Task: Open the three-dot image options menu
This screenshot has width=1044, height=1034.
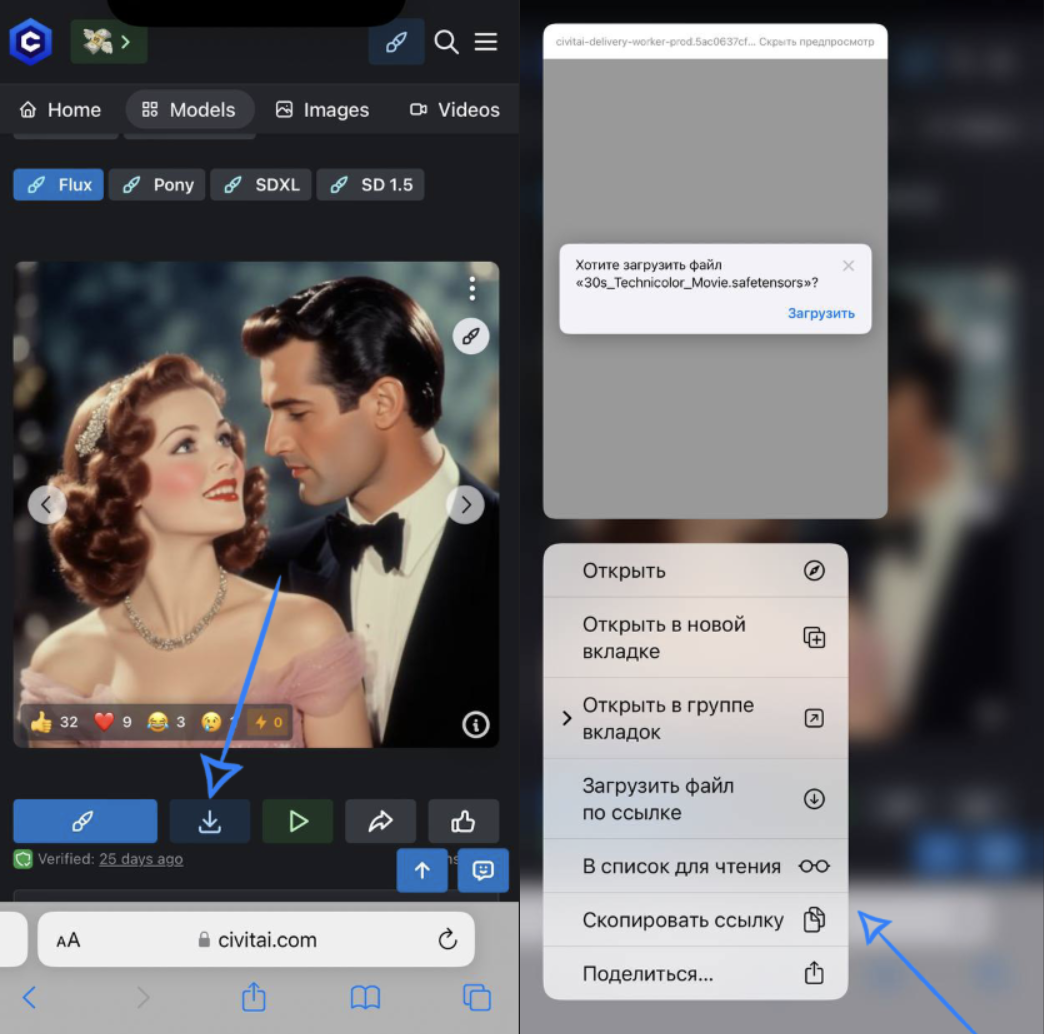Action: (x=472, y=289)
